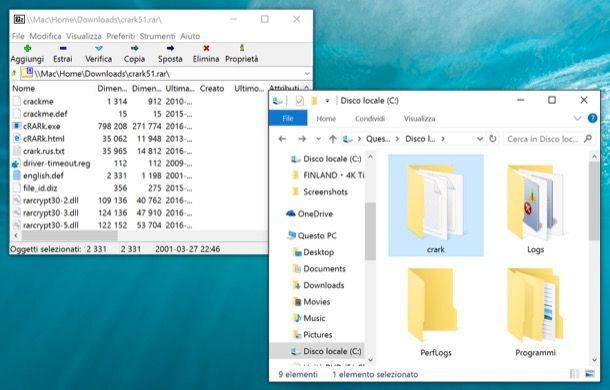Click the Cerca in Disco locale search field
Viewport: 610px width, 390px height.
click(549, 139)
